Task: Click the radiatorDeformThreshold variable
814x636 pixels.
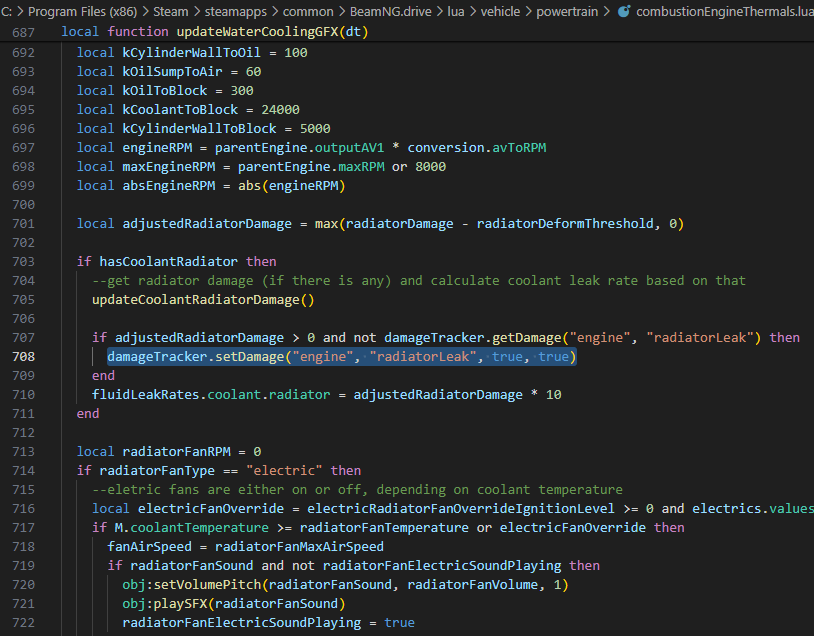Action: point(565,224)
